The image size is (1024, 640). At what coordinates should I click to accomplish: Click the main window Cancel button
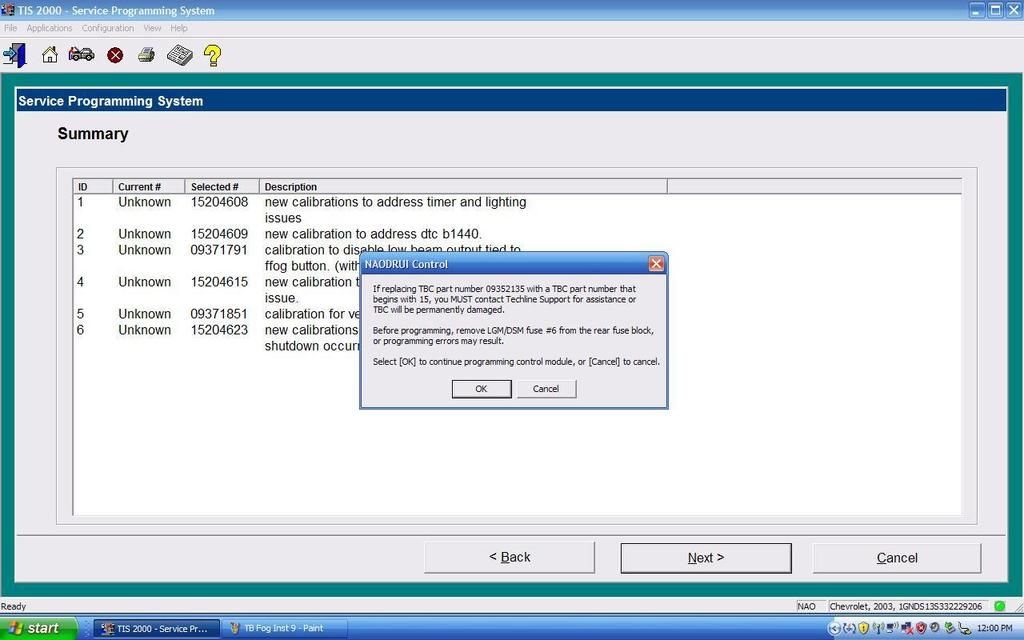tap(897, 558)
